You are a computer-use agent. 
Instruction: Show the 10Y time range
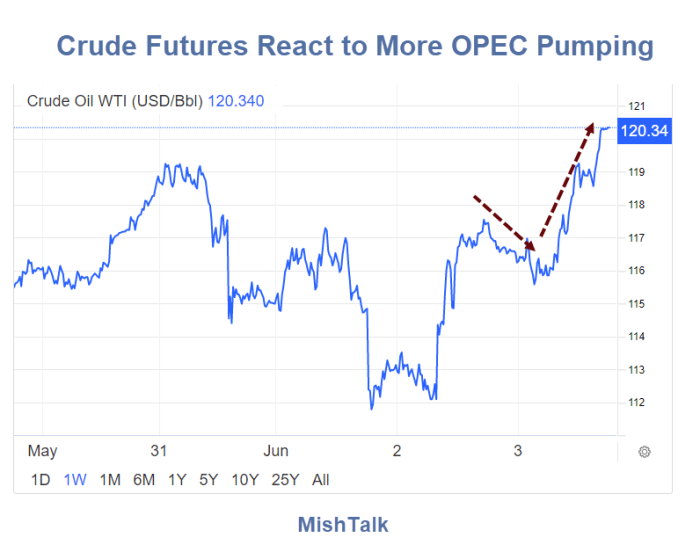[x=245, y=480]
